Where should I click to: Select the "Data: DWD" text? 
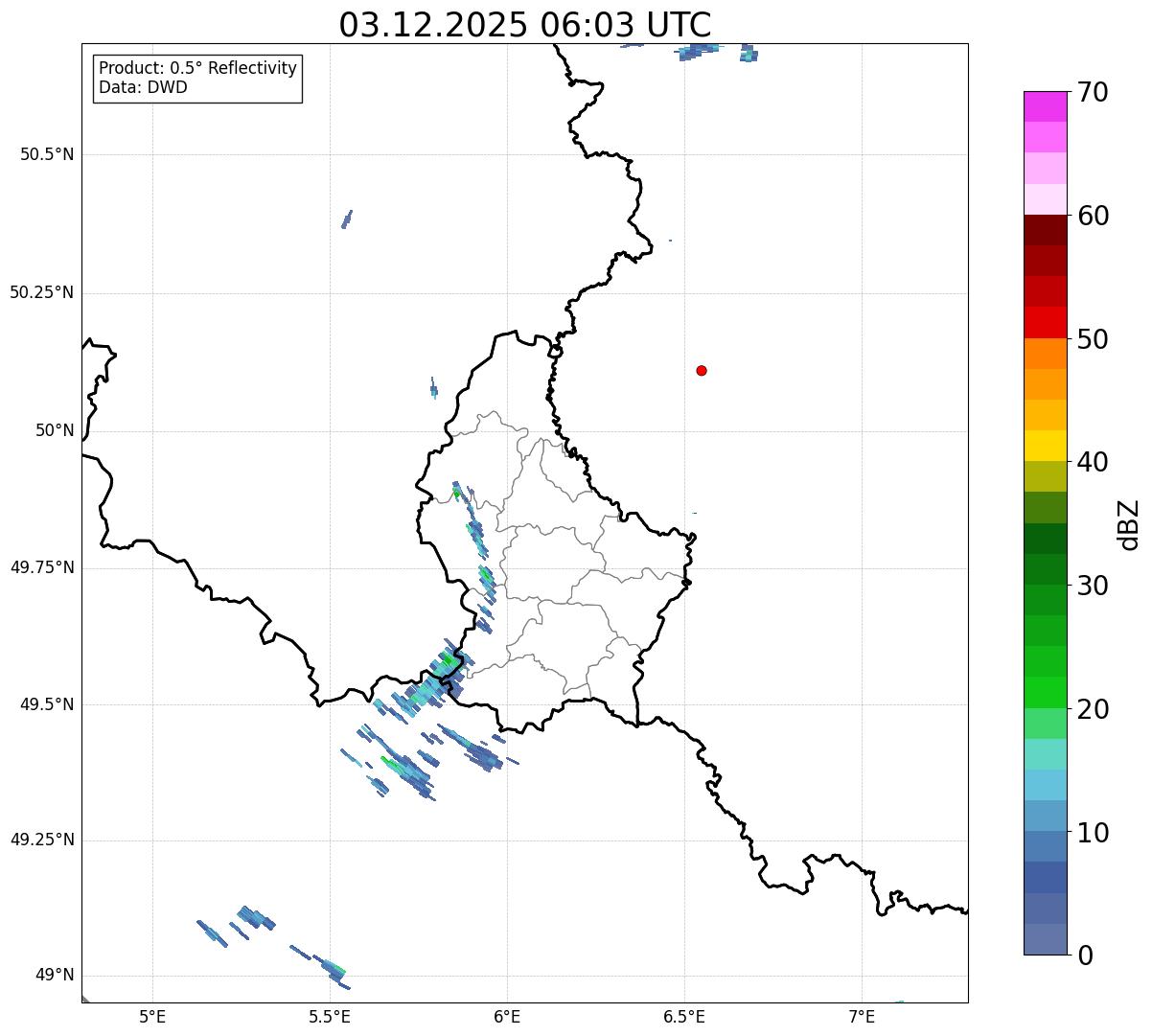pyautogui.click(x=144, y=87)
